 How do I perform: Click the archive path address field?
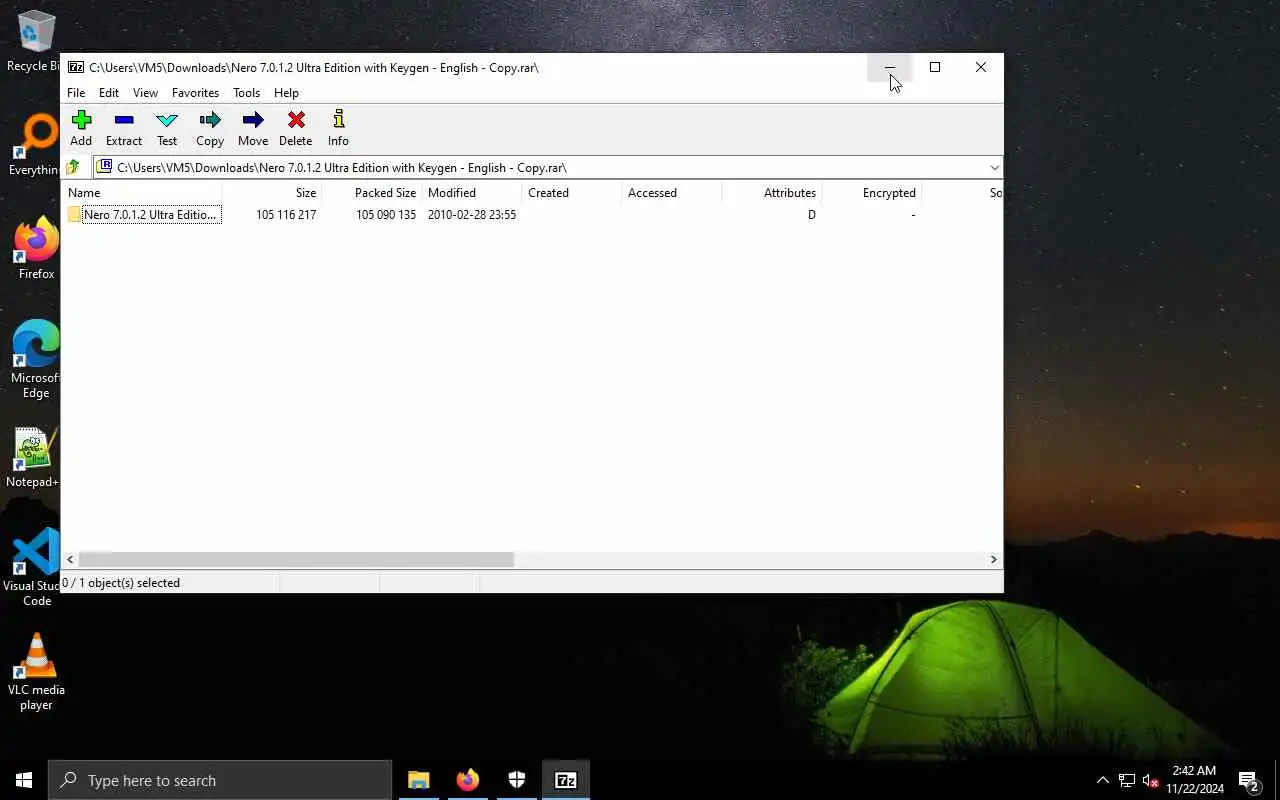[548, 167]
